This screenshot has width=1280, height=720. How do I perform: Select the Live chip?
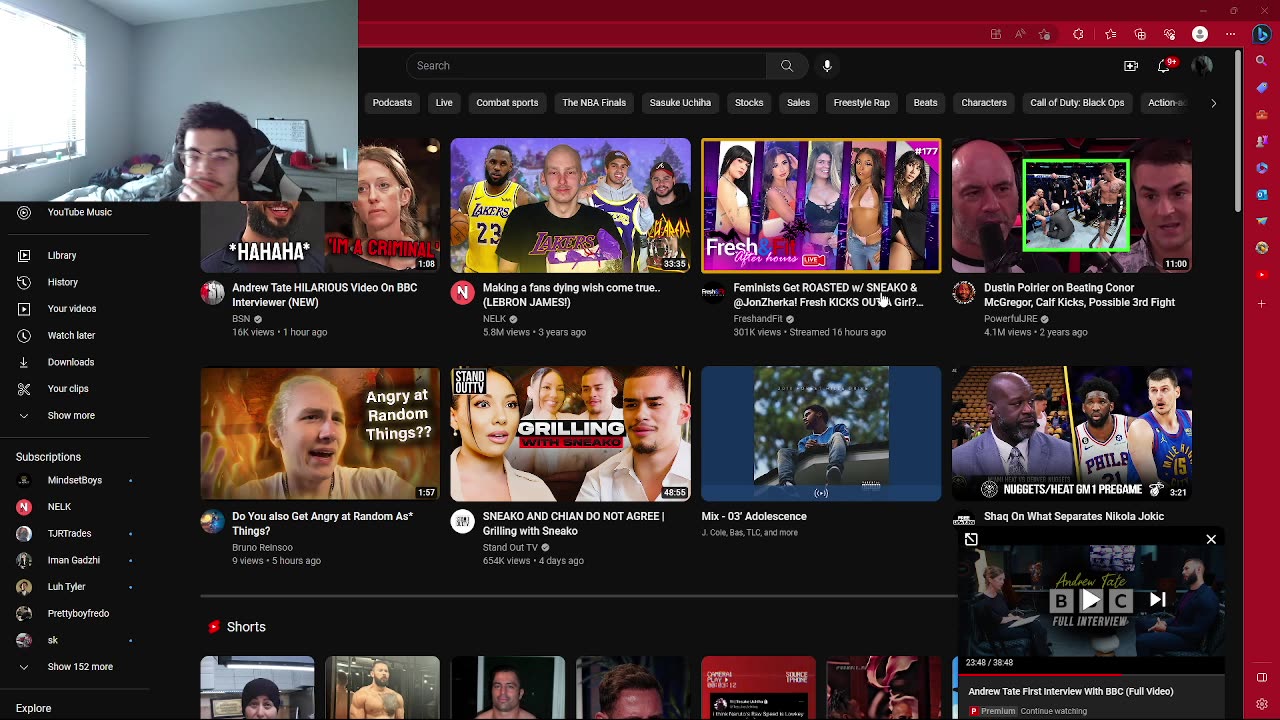click(x=444, y=103)
